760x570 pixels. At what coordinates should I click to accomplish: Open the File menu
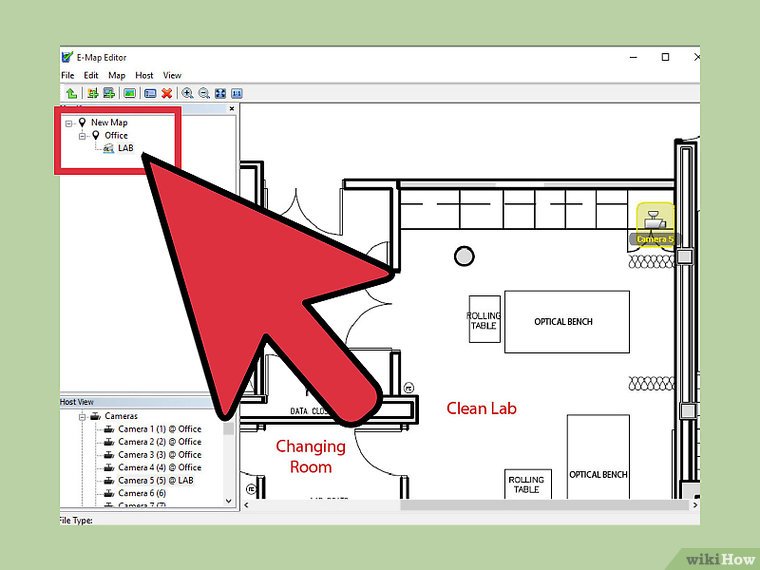[x=67, y=75]
